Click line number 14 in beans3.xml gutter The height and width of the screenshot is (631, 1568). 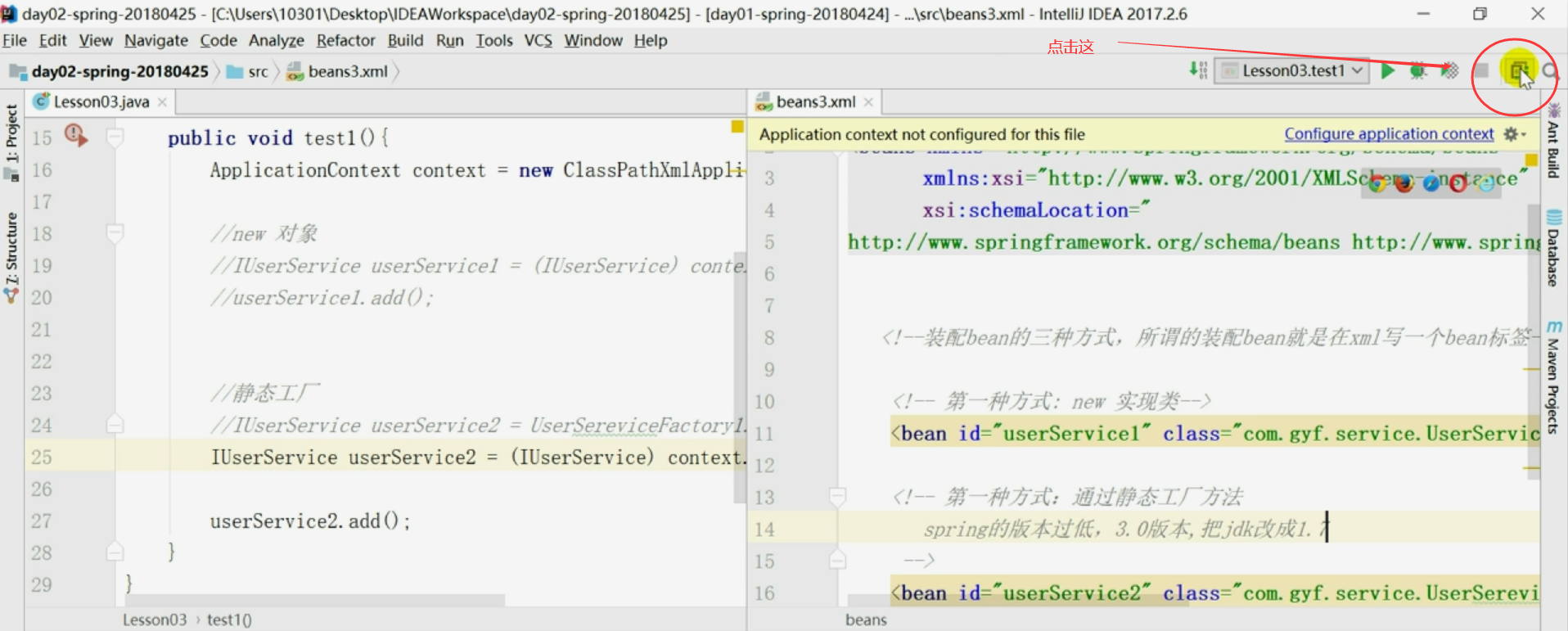pos(764,529)
